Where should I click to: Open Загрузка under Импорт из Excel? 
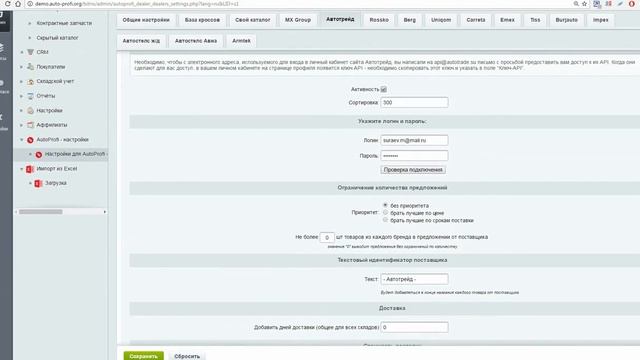coord(56,183)
